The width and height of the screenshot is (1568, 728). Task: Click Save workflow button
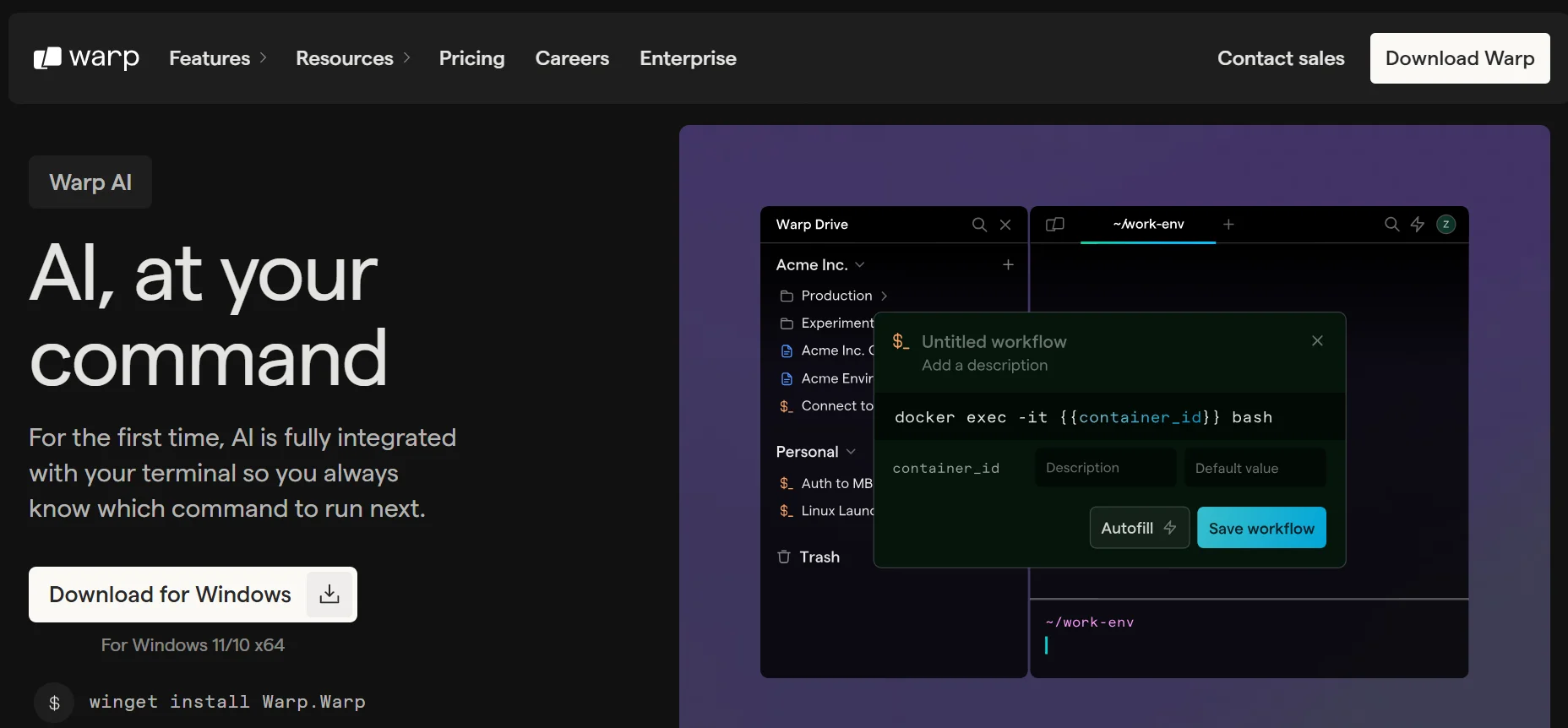(x=1260, y=529)
